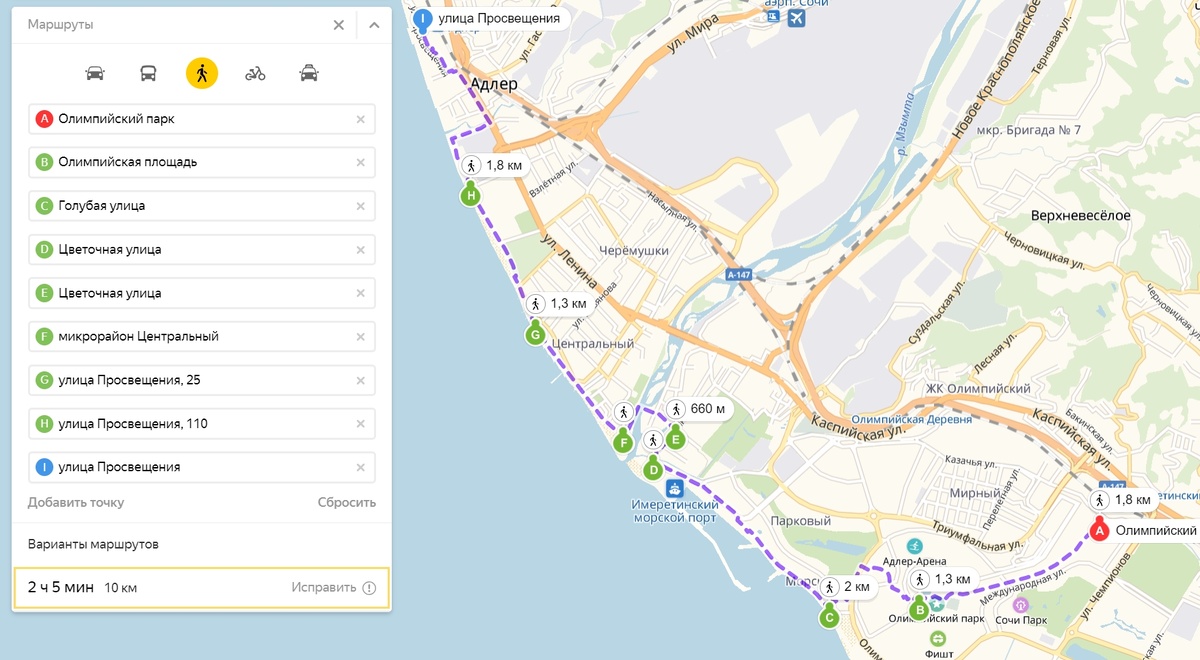
Task: Click Имеретинский морской порт ship icon
Action: [x=675, y=488]
